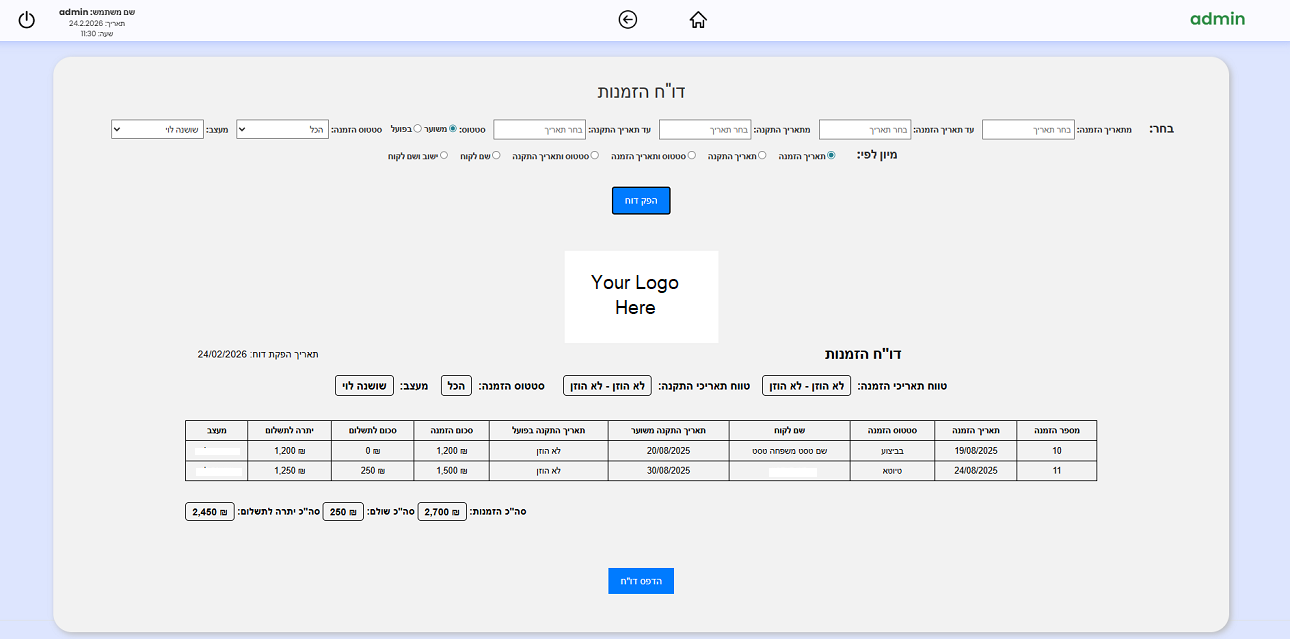The height and width of the screenshot is (639, 1290).
Task: Click order number 10 table cell
Action: (1056, 451)
